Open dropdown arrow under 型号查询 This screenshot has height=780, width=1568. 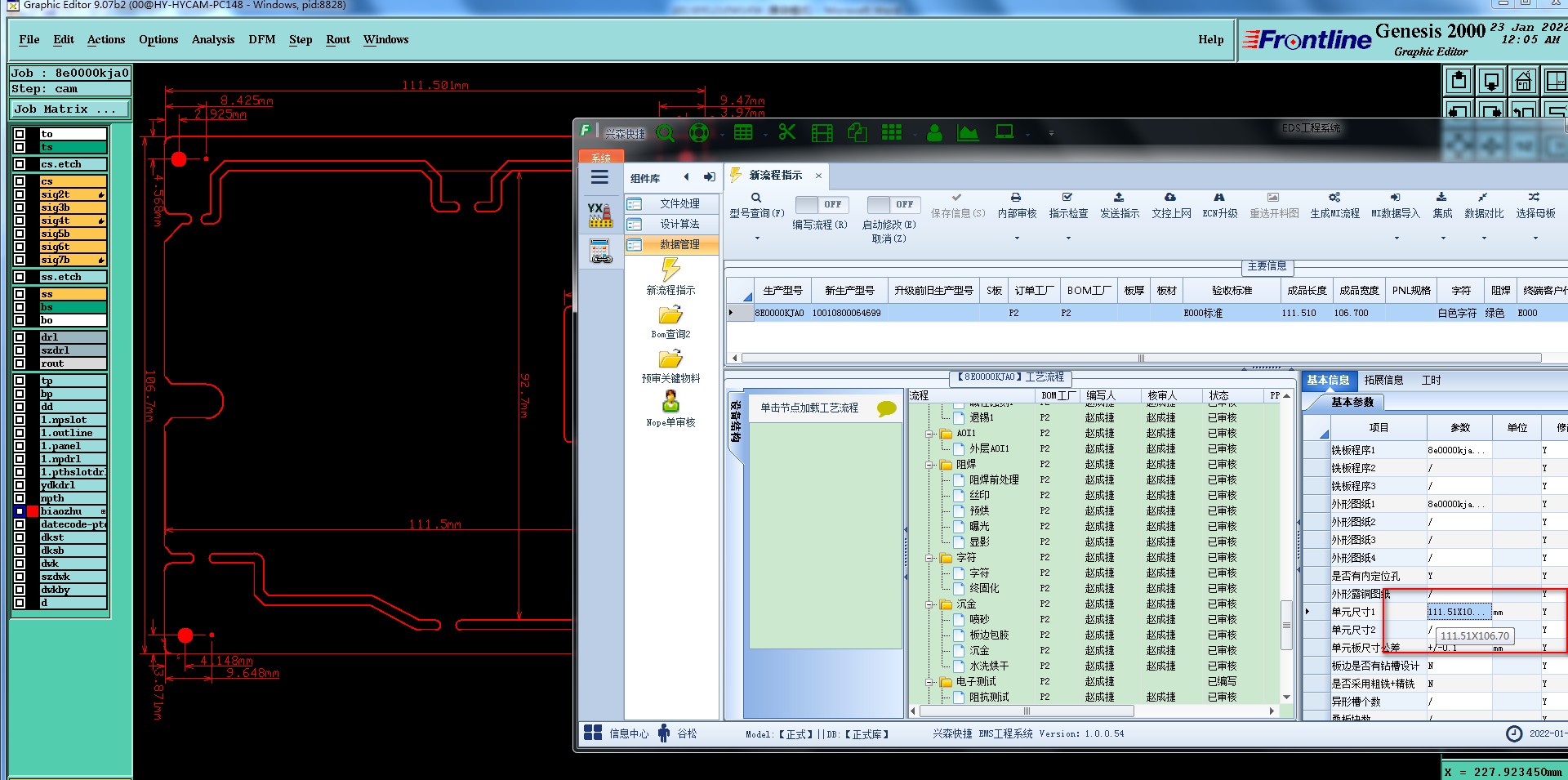[757, 238]
